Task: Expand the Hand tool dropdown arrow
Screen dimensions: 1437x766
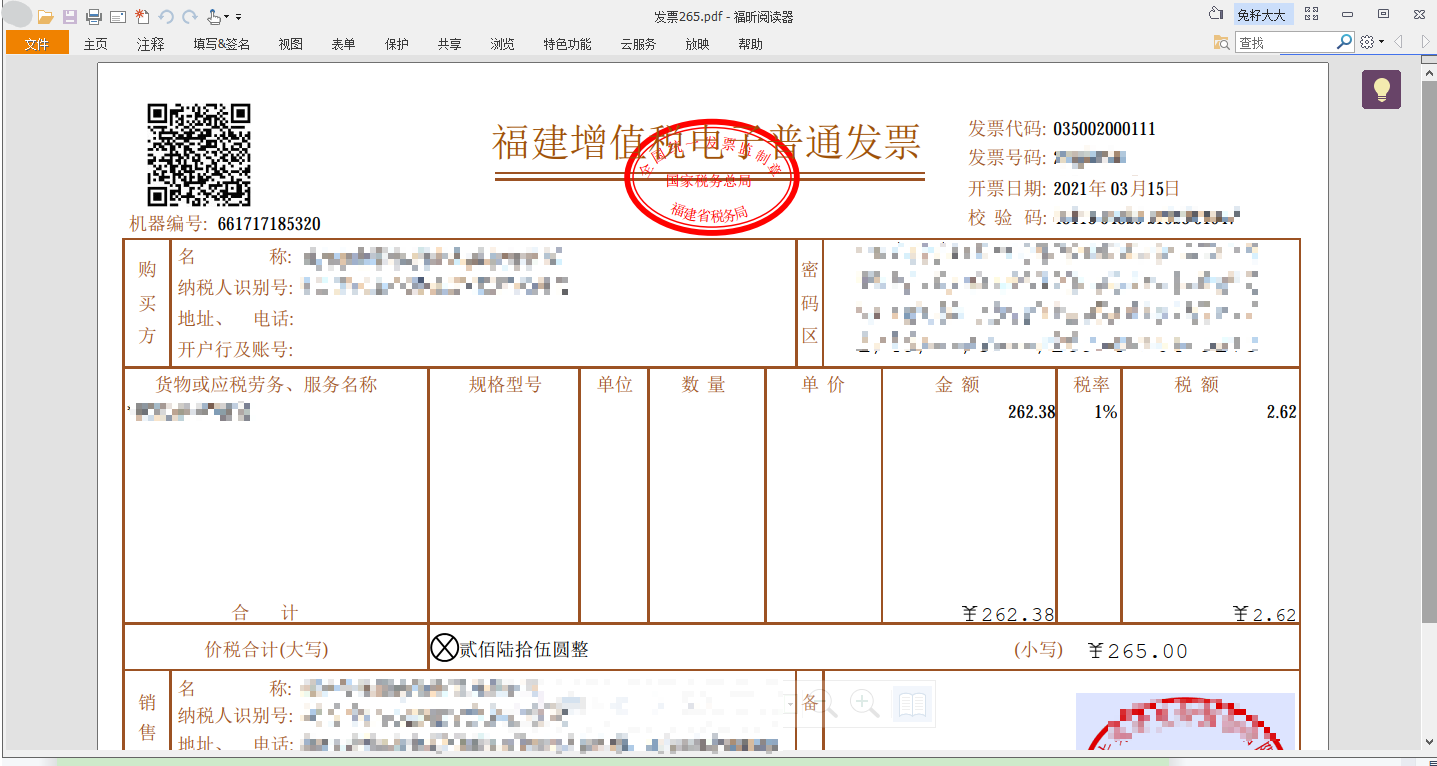Action: (226, 16)
